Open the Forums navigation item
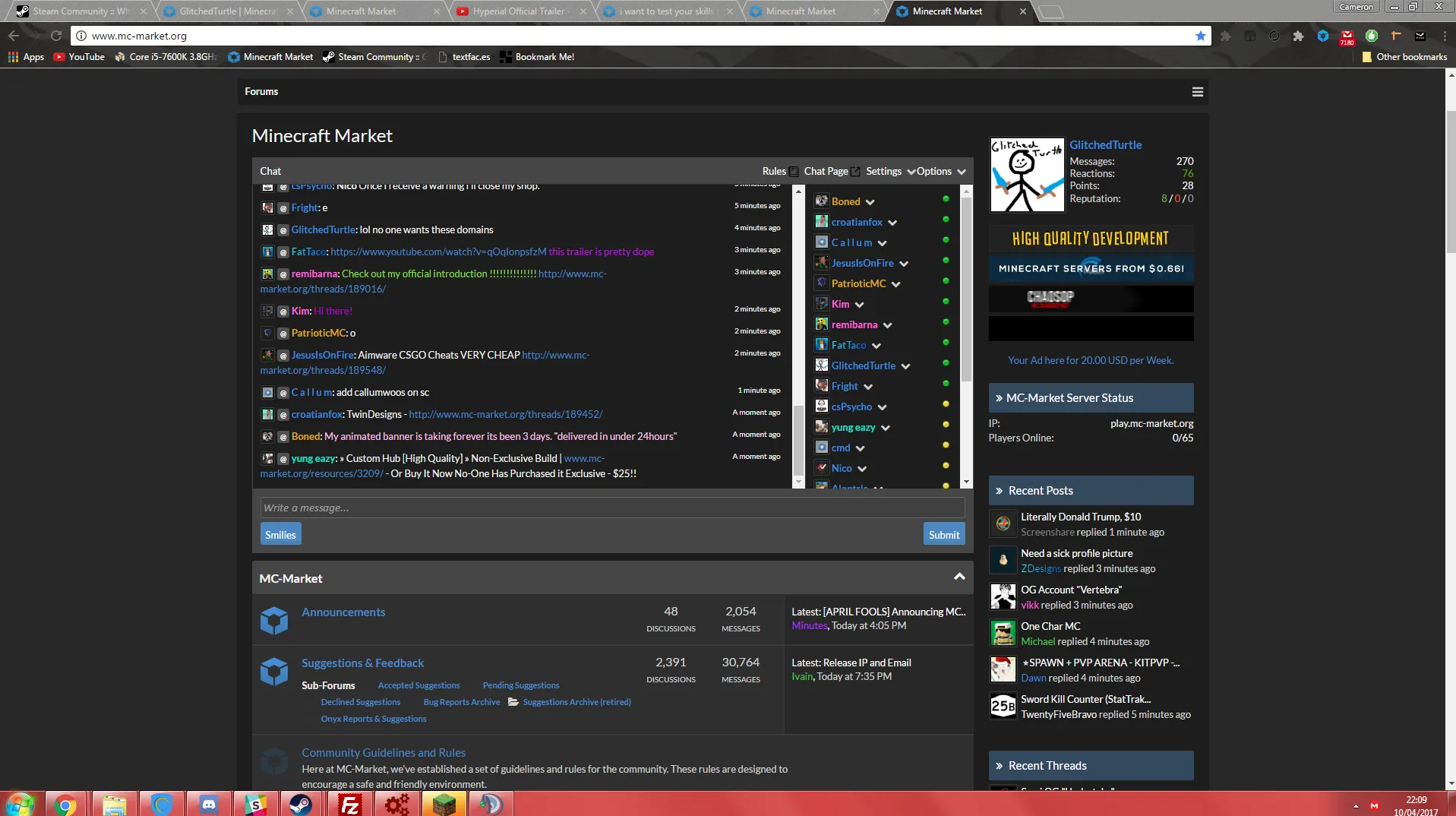Viewport: 1456px width, 816px height. (x=261, y=92)
